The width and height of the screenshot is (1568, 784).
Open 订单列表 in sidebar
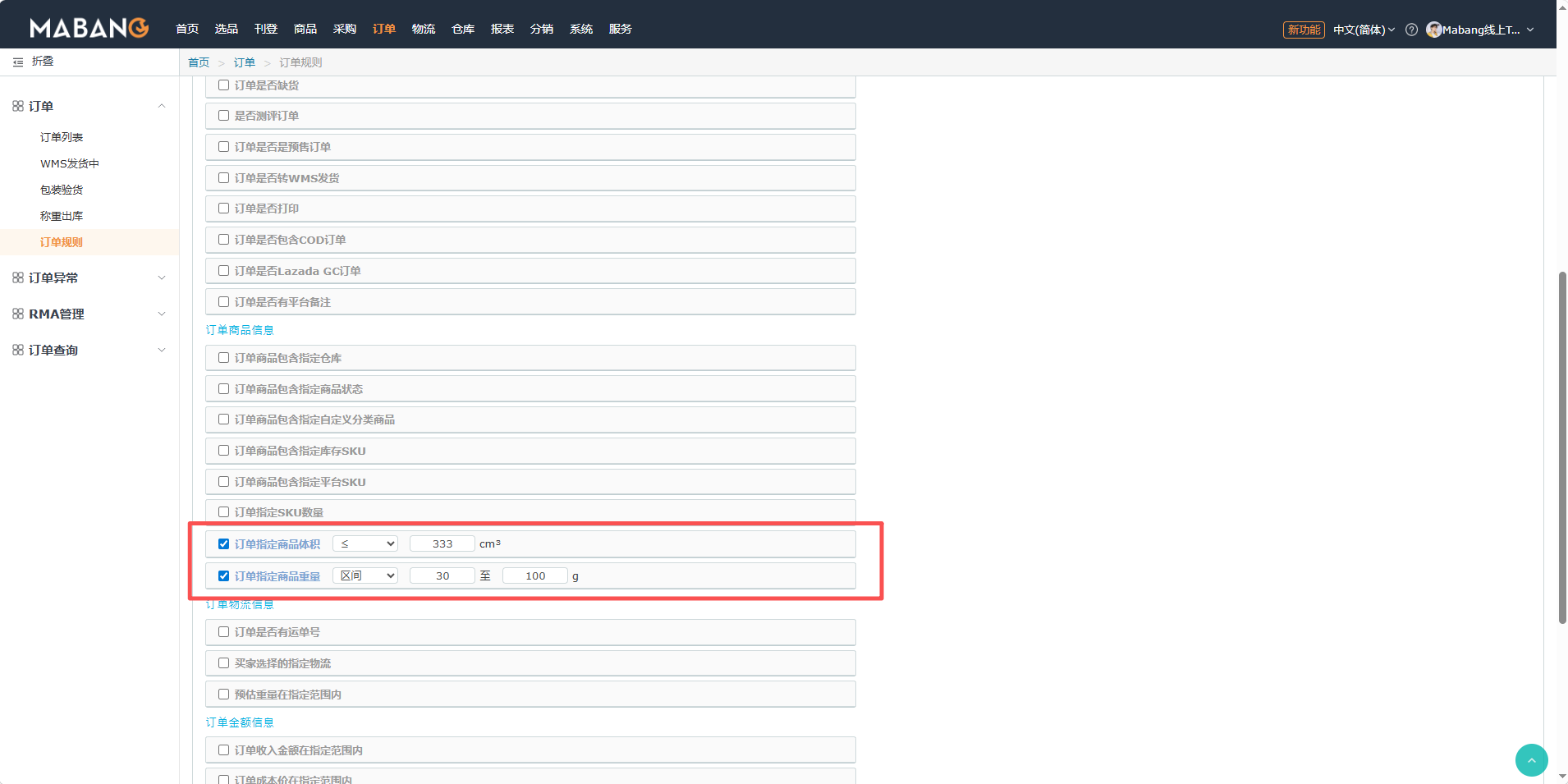(62, 137)
